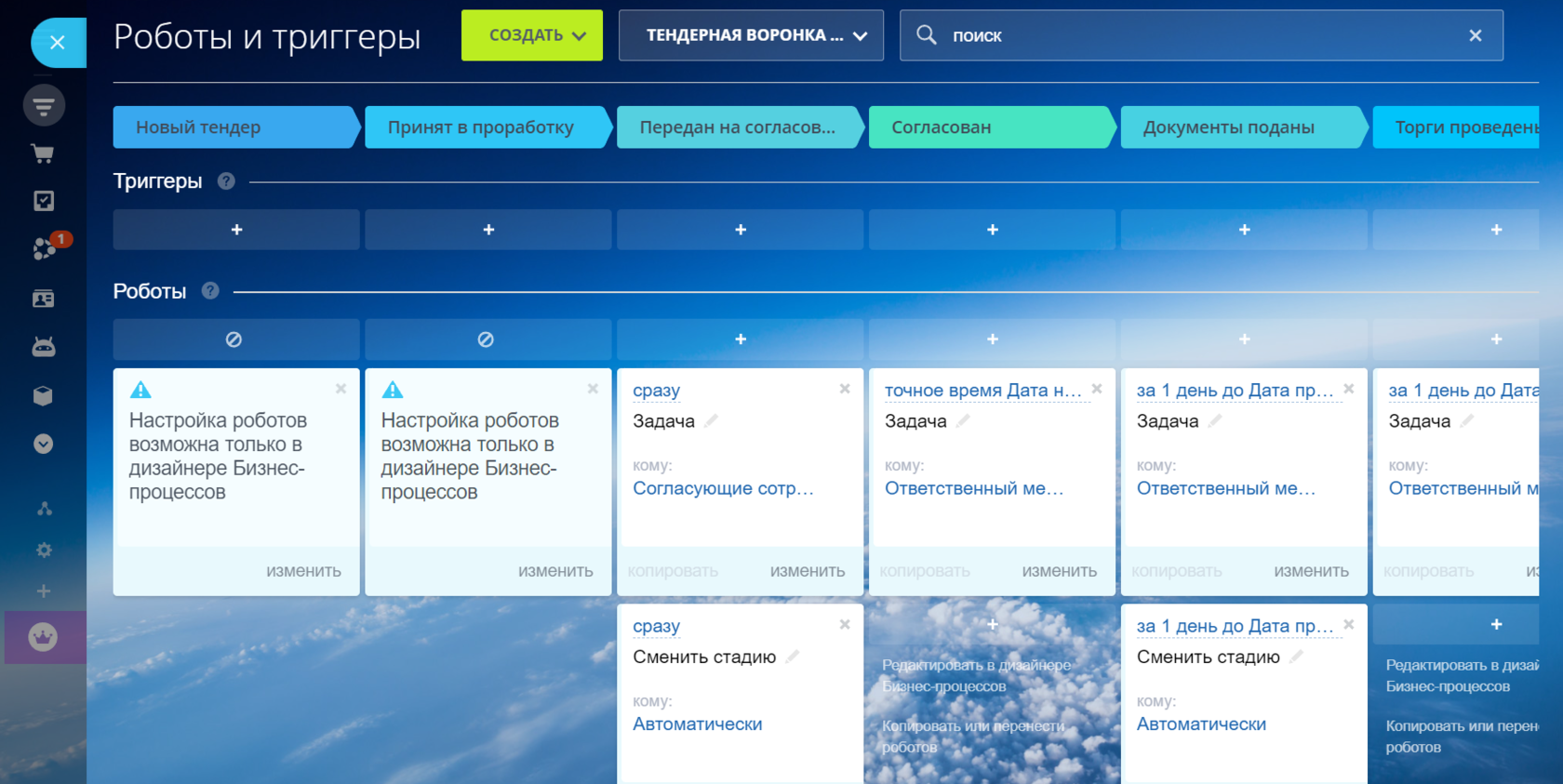Click Ответственный ме… recipient in Согласован column
The width and height of the screenshot is (1563, 784).
pyautogui.click(x=974, y=488)
